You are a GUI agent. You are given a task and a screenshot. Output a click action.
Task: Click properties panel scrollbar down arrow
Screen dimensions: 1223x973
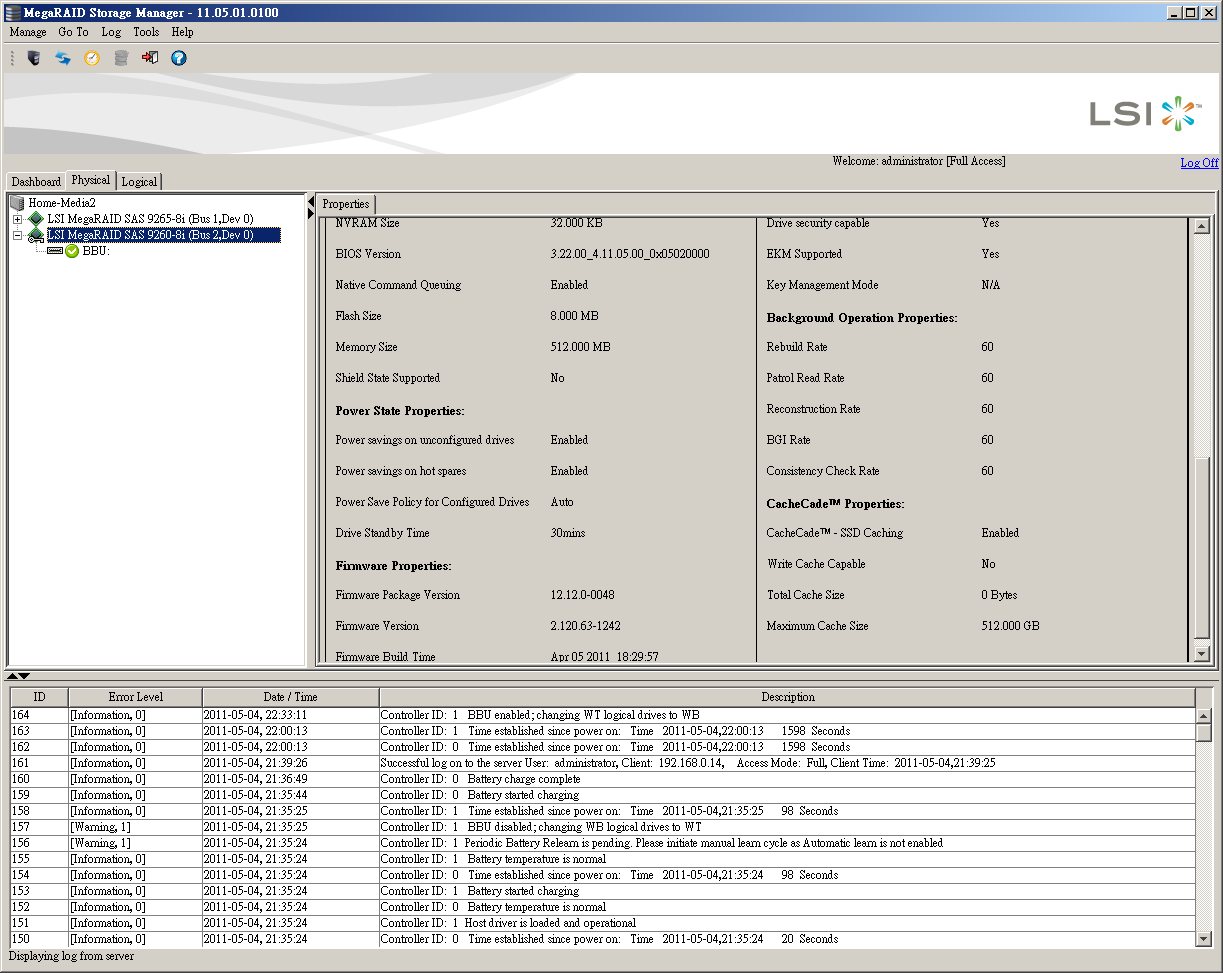click(x=1202, y=654)
